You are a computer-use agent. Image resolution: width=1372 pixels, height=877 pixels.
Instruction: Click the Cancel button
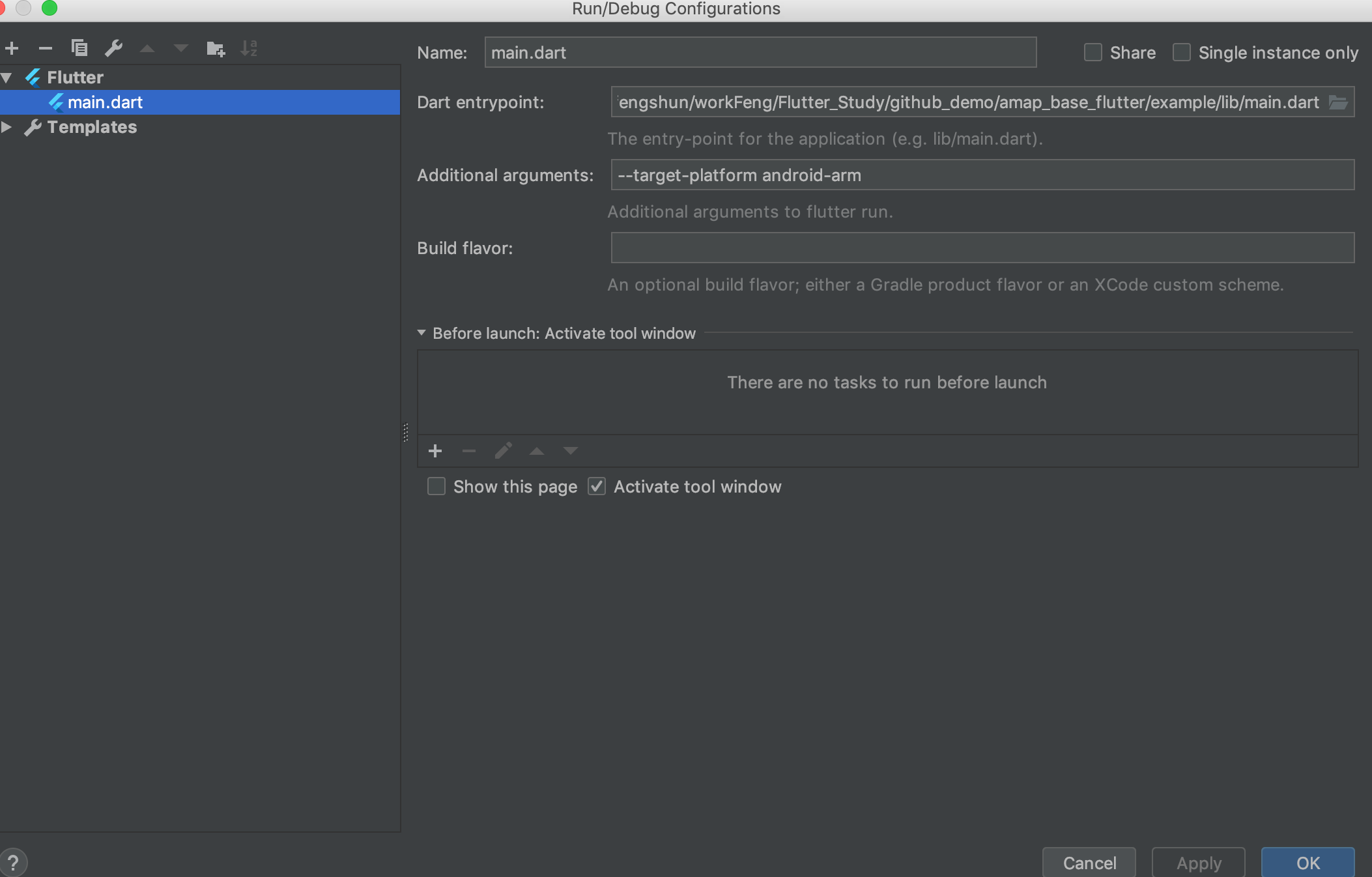pos(1089,863)
